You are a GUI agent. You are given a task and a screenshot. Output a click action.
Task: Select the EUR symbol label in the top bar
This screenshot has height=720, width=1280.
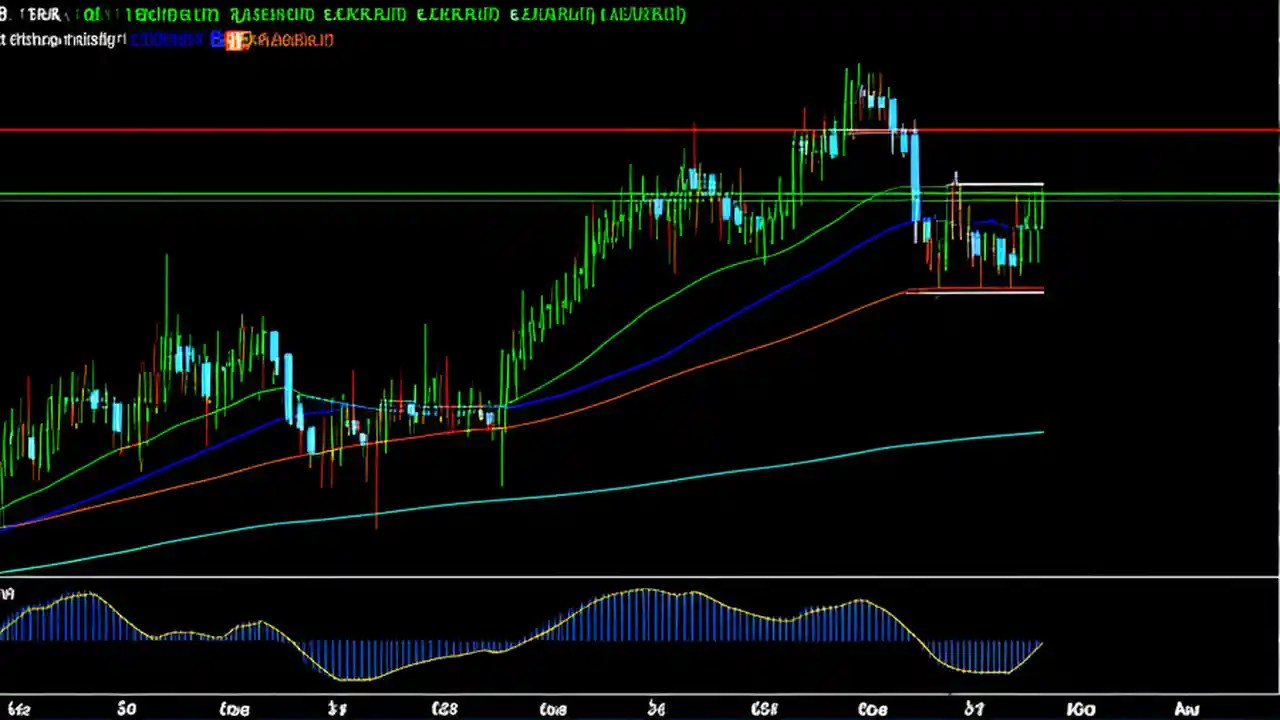(x=42, y=14)
